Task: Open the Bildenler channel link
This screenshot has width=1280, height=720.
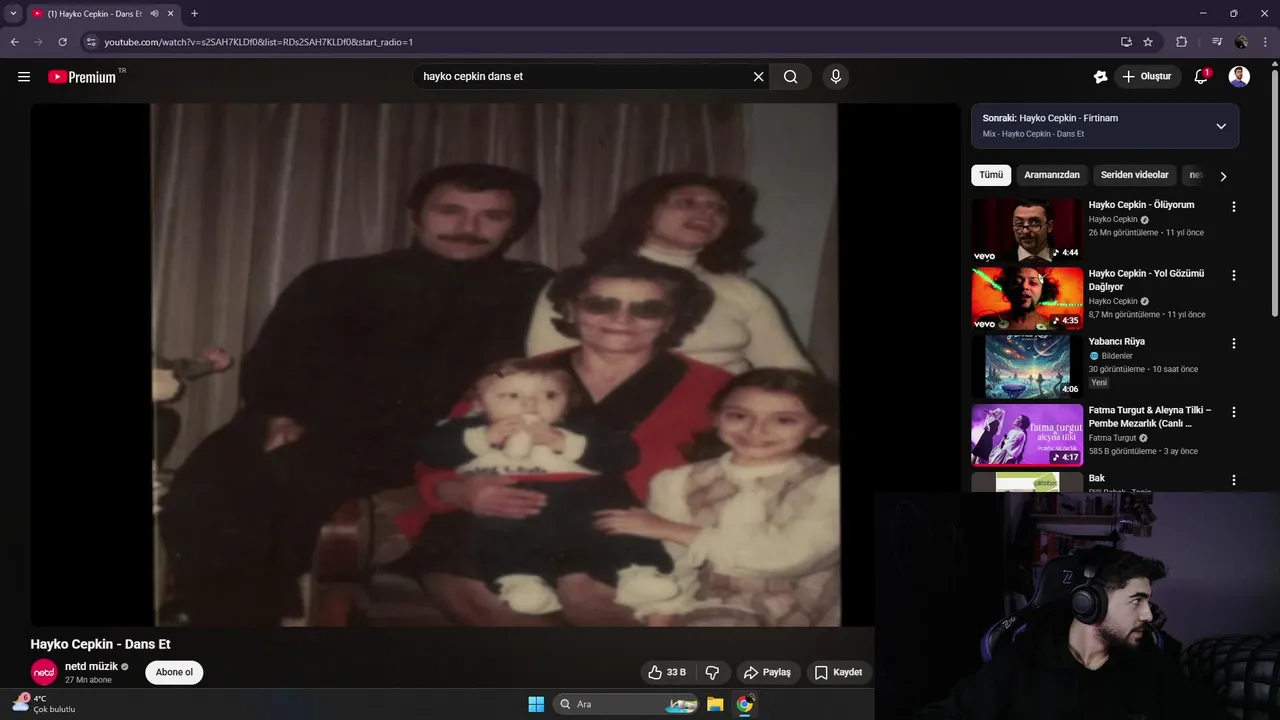Action: [1117, 356]
